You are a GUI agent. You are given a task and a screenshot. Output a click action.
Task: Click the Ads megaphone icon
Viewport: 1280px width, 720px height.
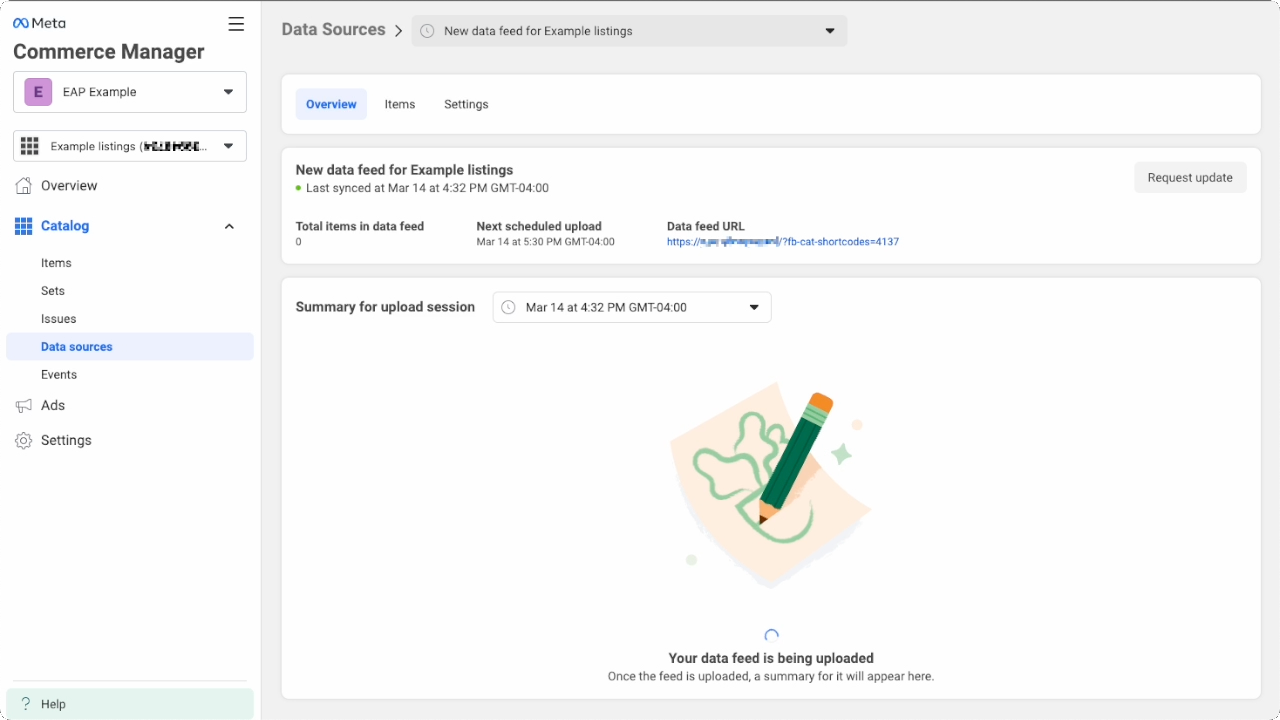click(x=24, y=405)
